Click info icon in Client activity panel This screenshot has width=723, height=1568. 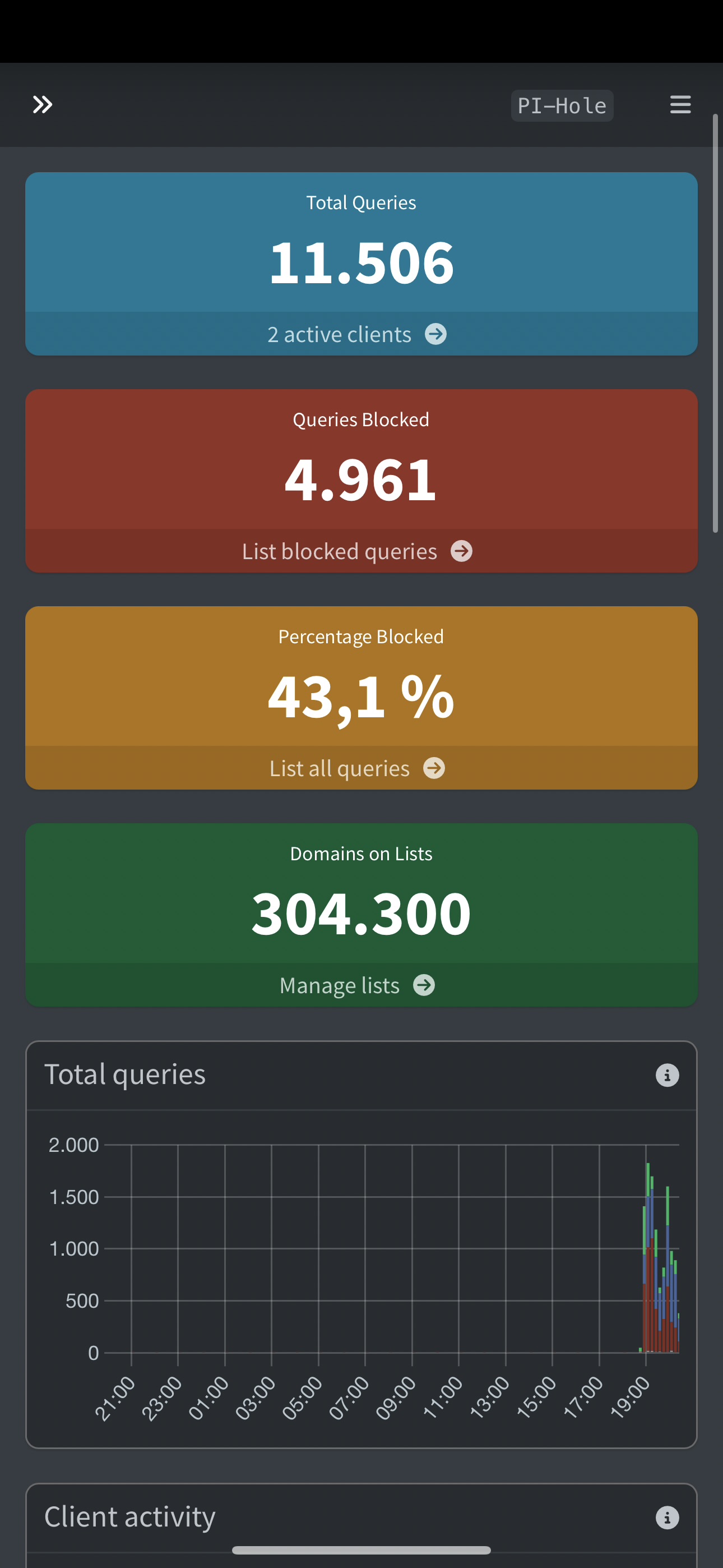coord(667,1518)
